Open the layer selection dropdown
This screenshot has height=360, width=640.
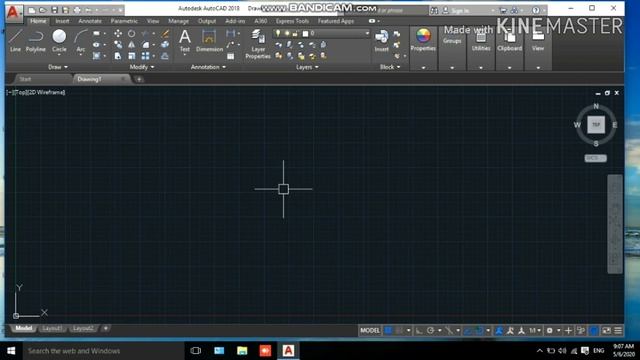pyautogui.click(x=367, y=33)
